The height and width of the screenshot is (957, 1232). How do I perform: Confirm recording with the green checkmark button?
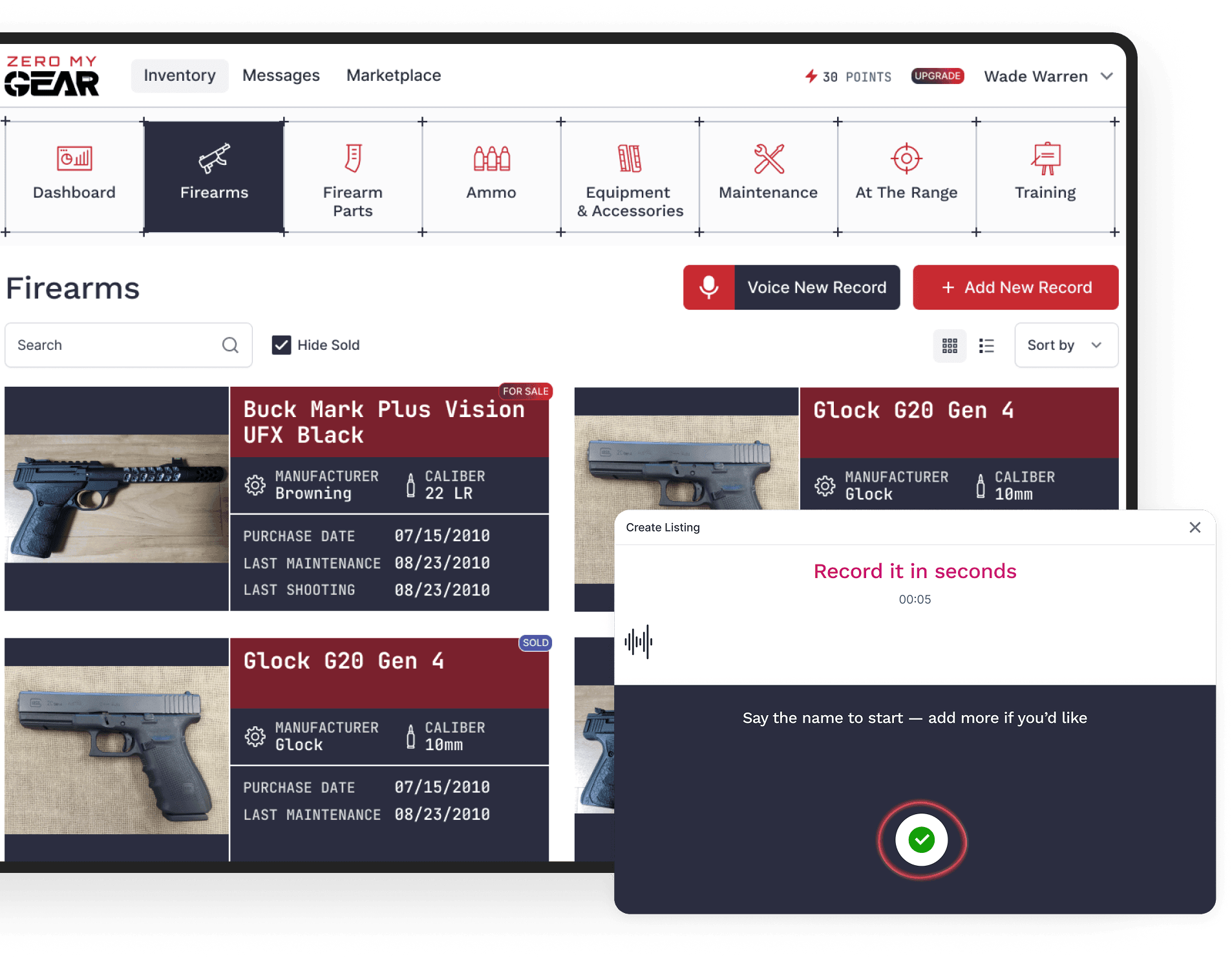coord(921,840)
